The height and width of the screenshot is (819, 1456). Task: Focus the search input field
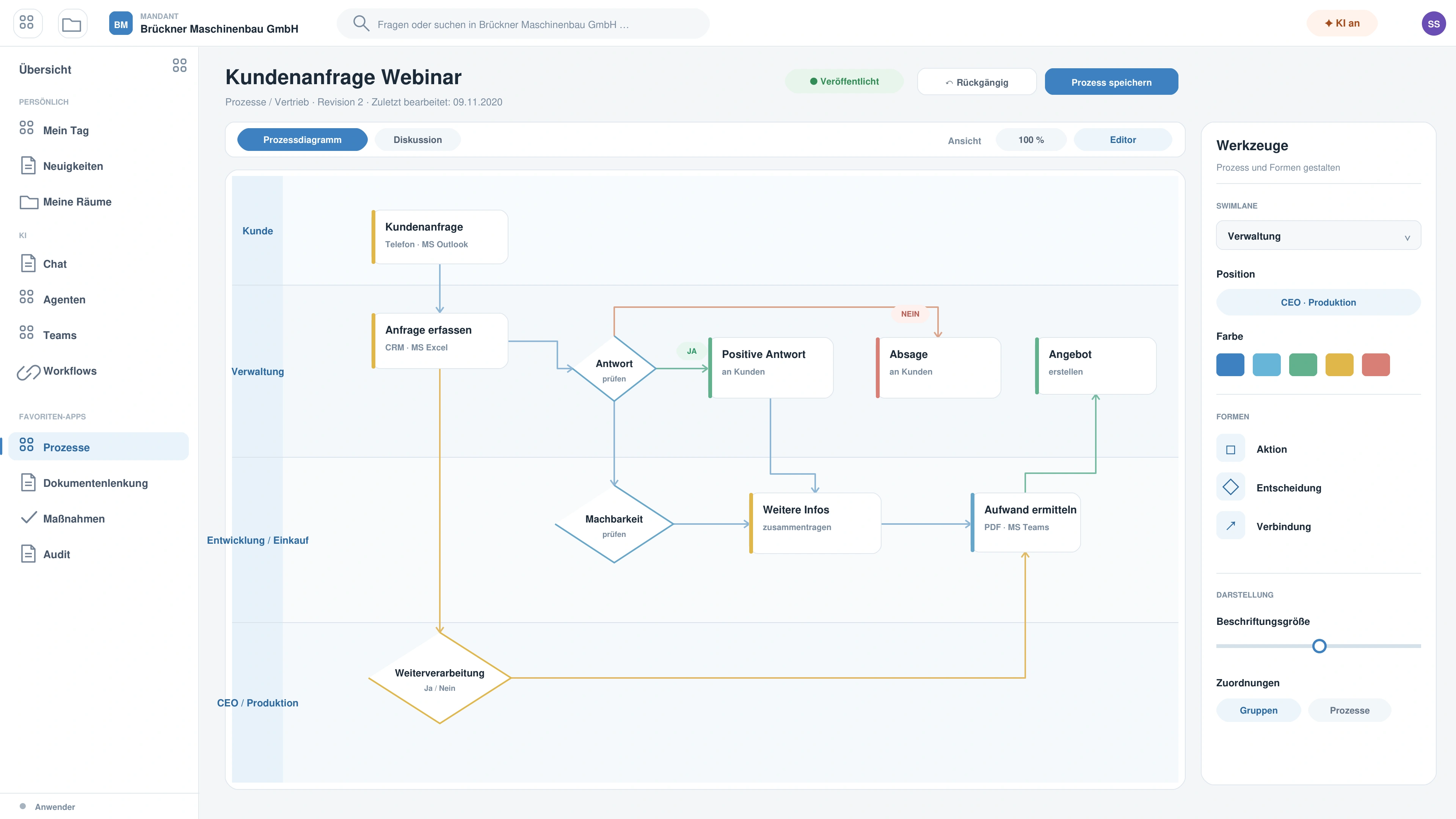pos(523,24)
